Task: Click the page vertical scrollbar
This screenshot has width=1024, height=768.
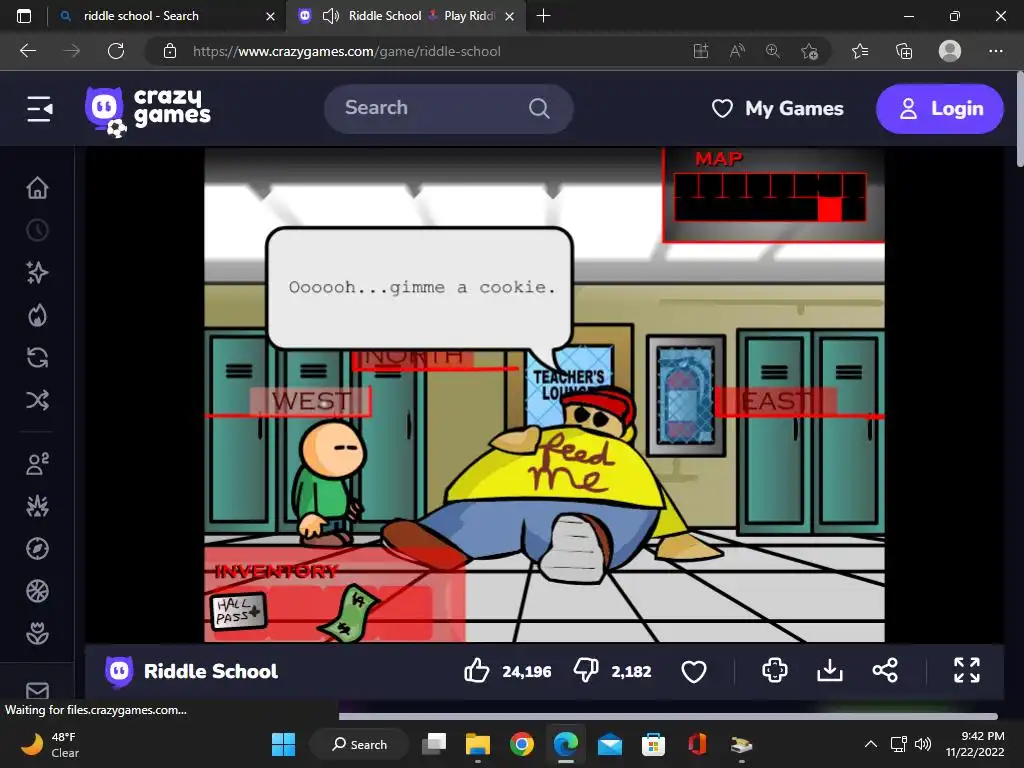Action: point(1020,120)
